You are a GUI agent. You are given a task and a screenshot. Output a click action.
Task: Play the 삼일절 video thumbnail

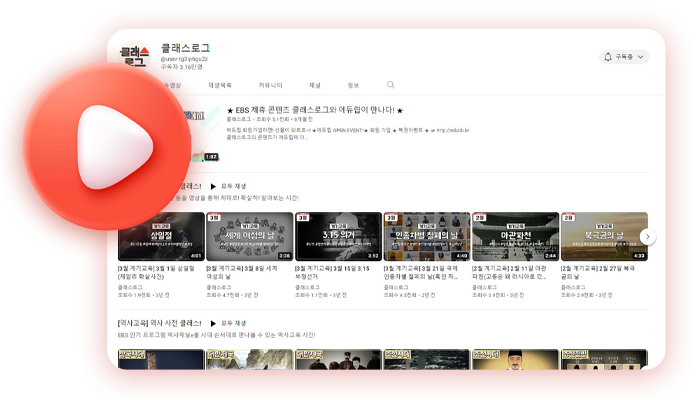(161, 237)
